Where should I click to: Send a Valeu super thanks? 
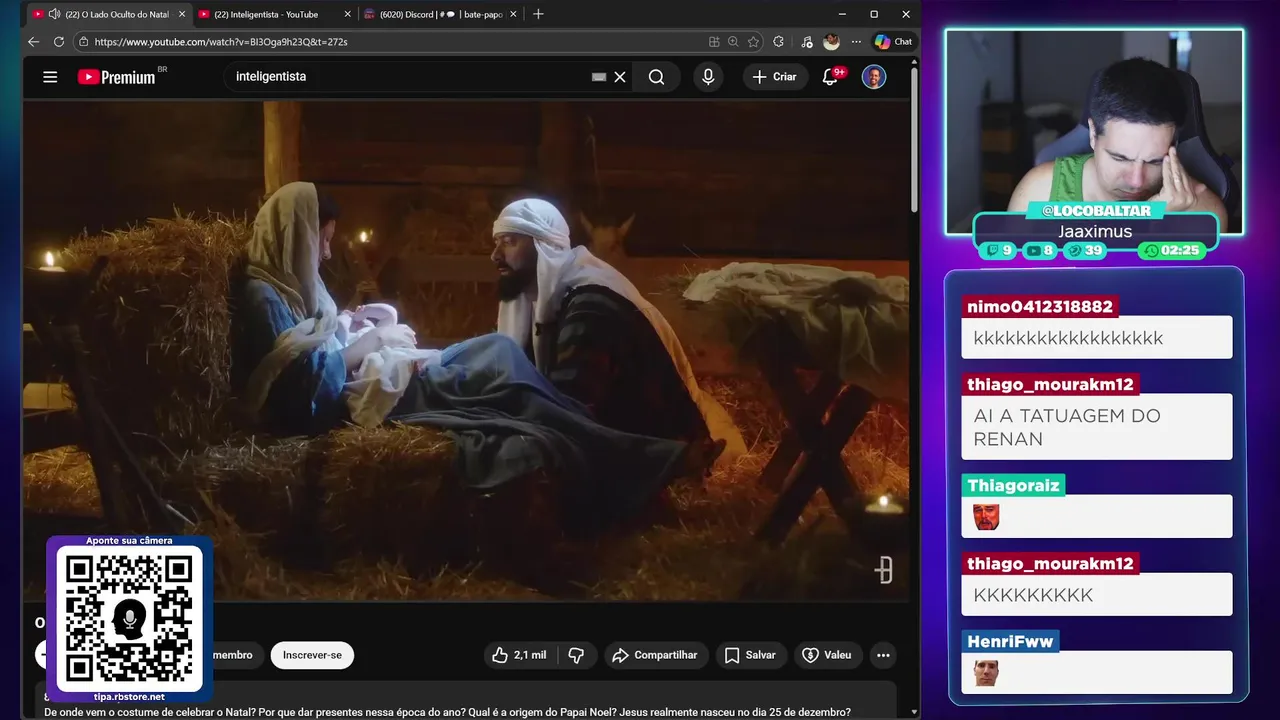[828, 655]
